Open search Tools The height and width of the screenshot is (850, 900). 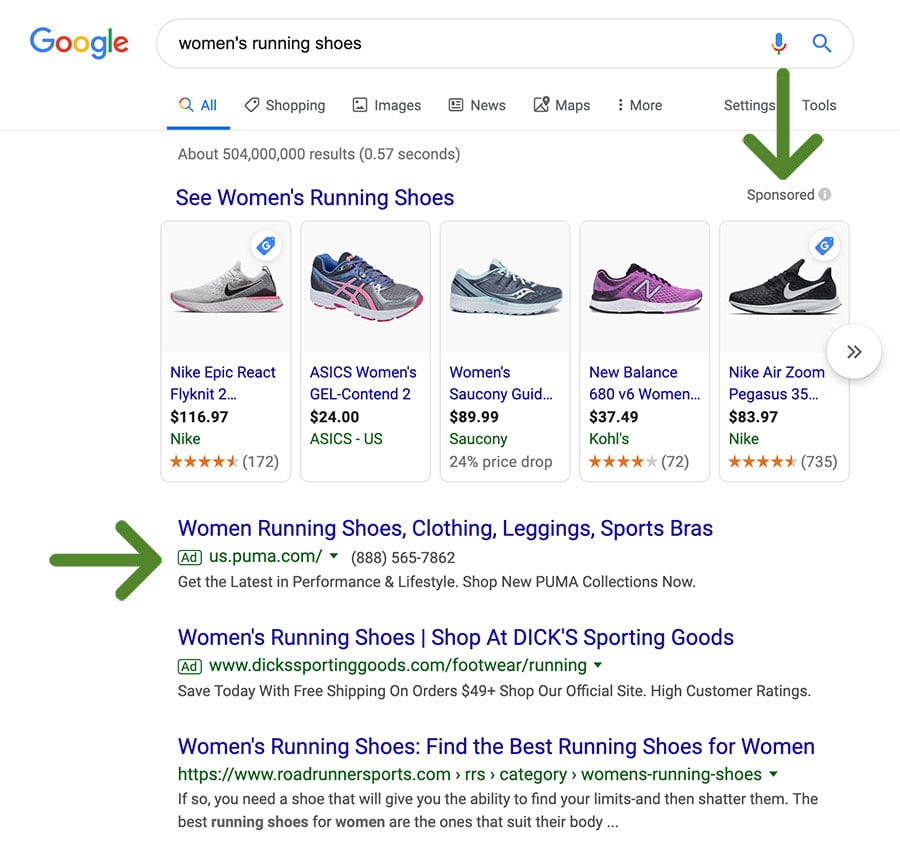pos(819,105)
